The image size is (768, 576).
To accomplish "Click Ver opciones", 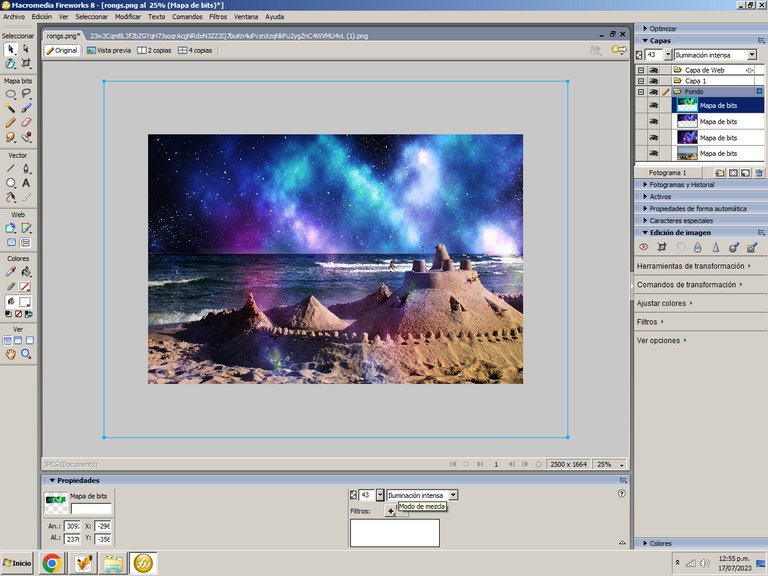I will [x=661, y=340].
